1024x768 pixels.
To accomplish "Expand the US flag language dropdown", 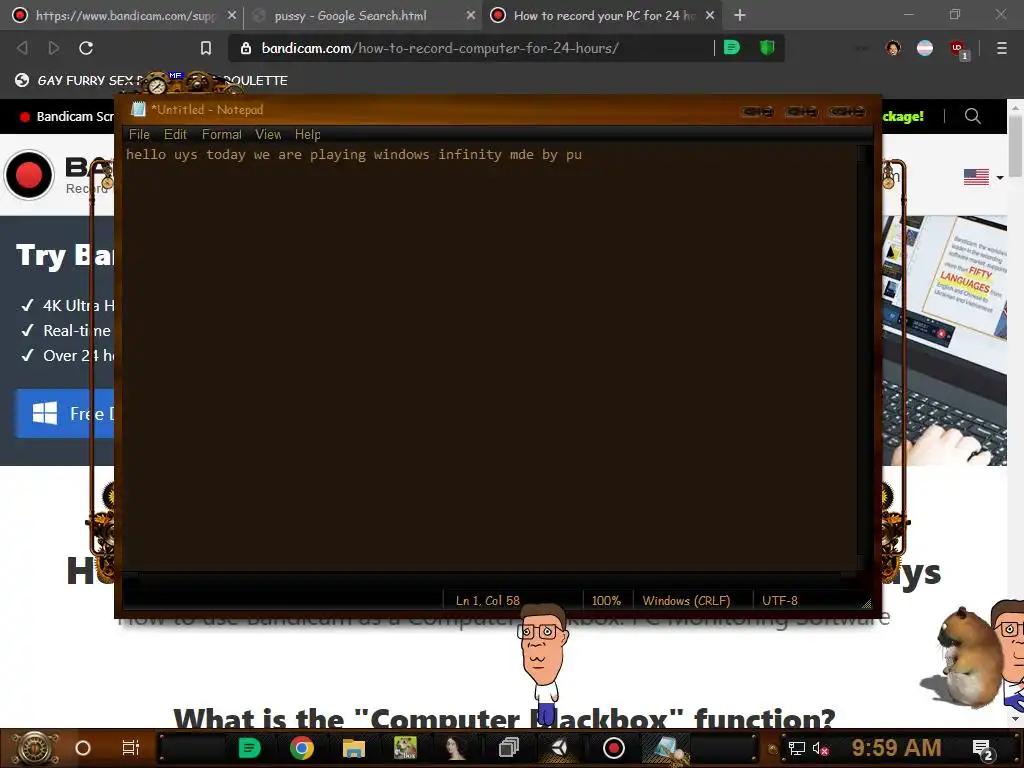I will tap(982, 177).
